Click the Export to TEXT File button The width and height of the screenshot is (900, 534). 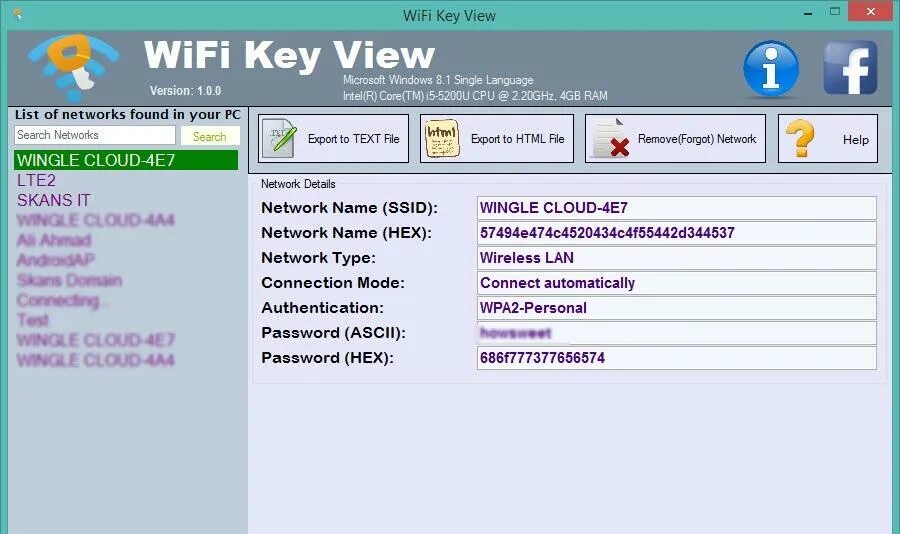click(x=333, y=138)
